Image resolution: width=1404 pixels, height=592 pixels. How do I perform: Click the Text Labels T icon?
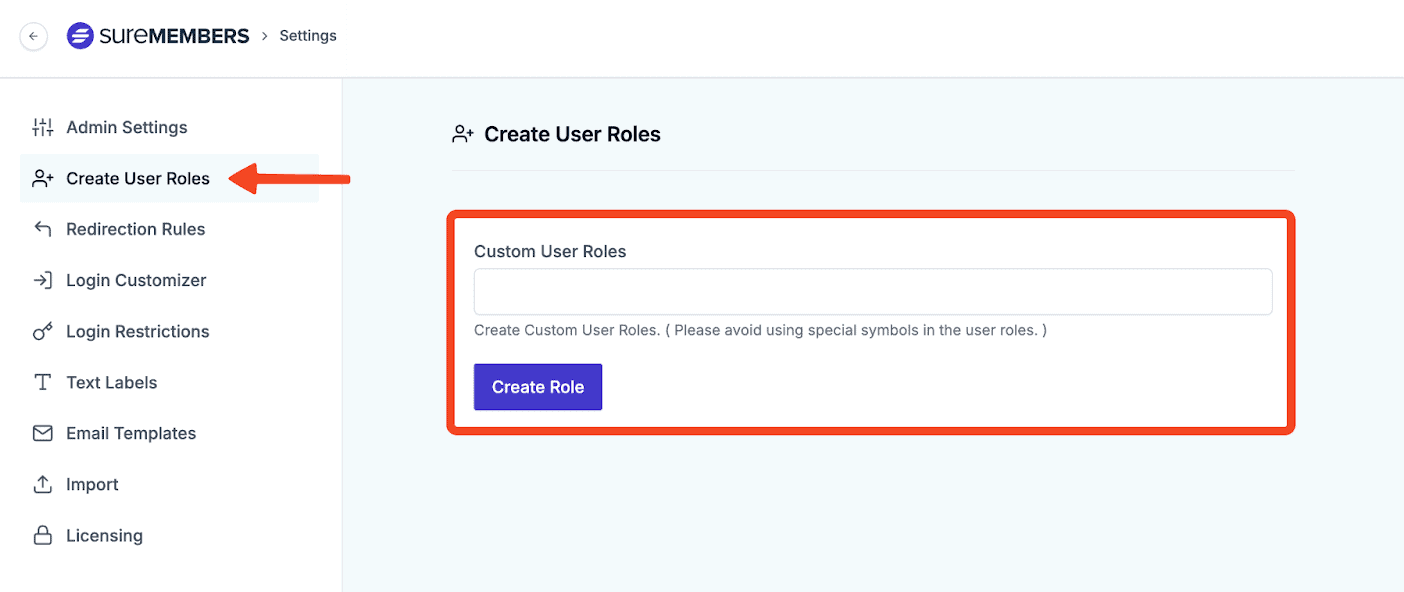pos(42,382)
